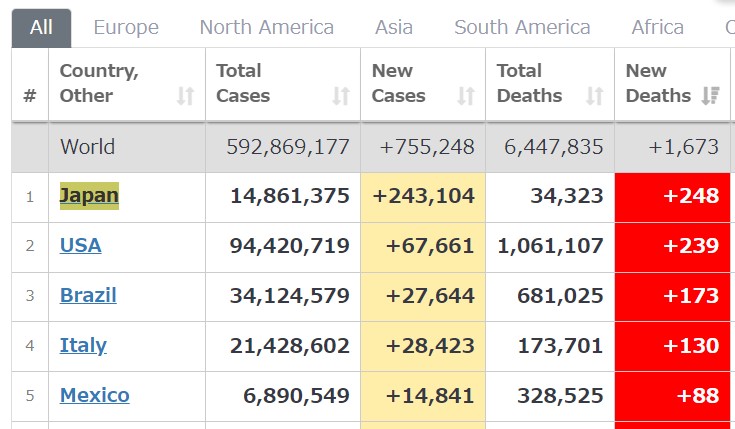Image resolution: width=735 pixels, height=429 pixels.
Task: Select Italy new deaths +130
Action: tap(691, 346)
